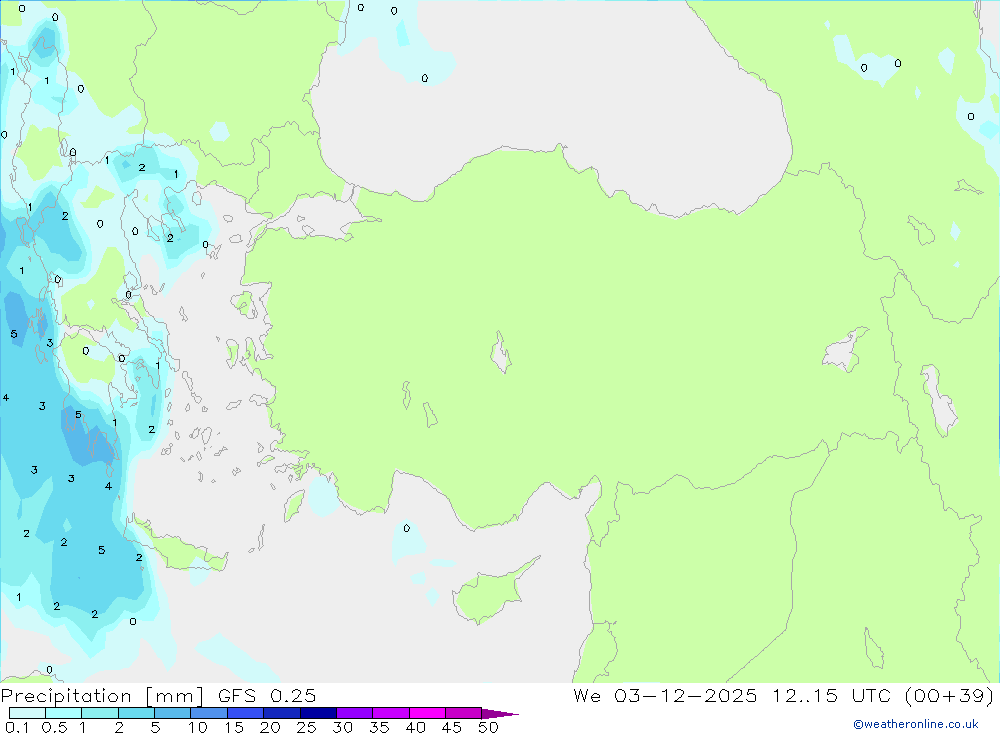The height and width of the screenshot is (733, 1000).
Task: Click the legend scale label '0.5'
Action: coord(54,727)
